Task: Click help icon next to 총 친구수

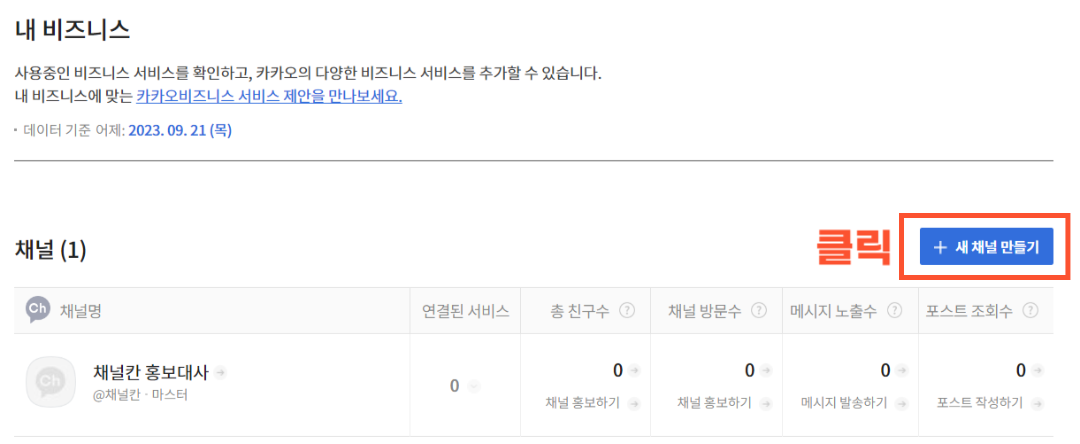Action: [627, 310]
